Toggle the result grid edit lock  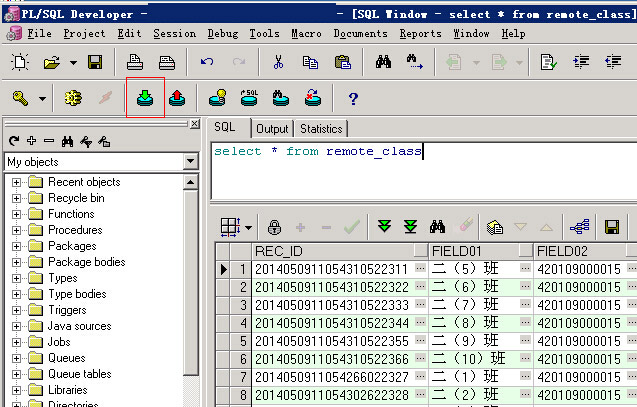[x=275, y=227]
